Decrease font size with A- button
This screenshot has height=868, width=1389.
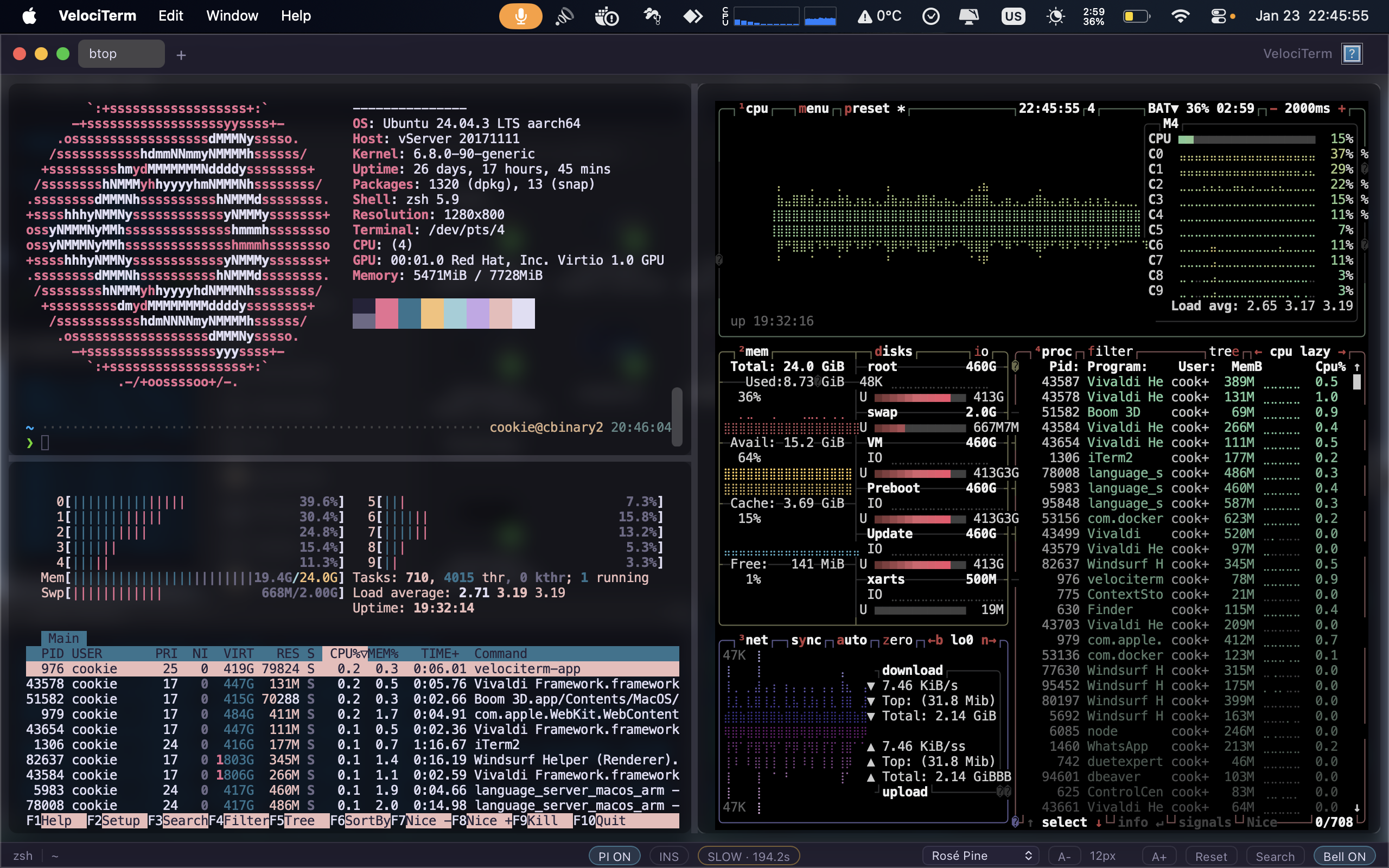click(1064, 856)
